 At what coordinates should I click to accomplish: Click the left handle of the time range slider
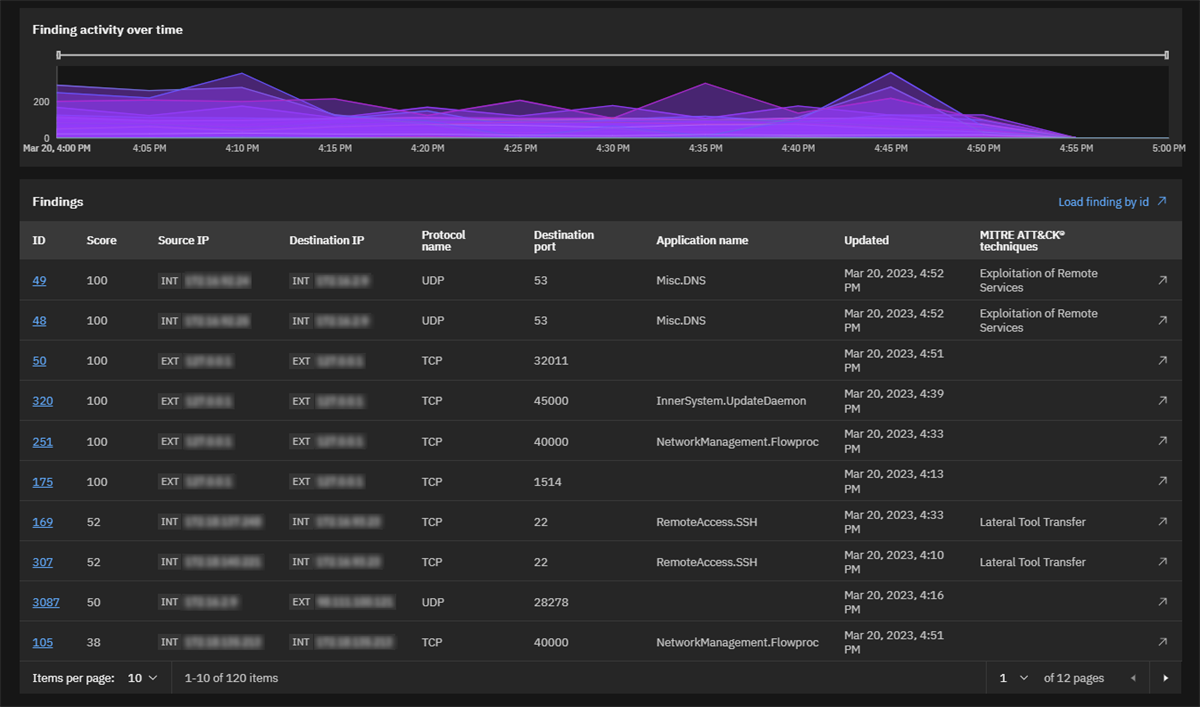point(60,55)
